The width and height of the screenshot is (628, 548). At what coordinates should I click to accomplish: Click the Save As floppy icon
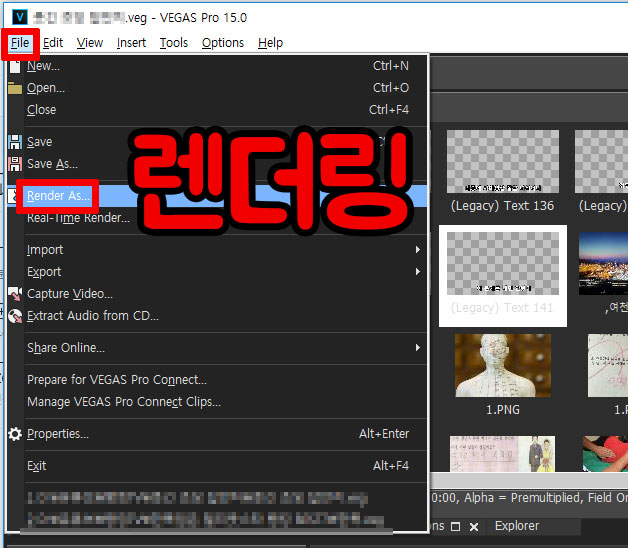[15, 164]
